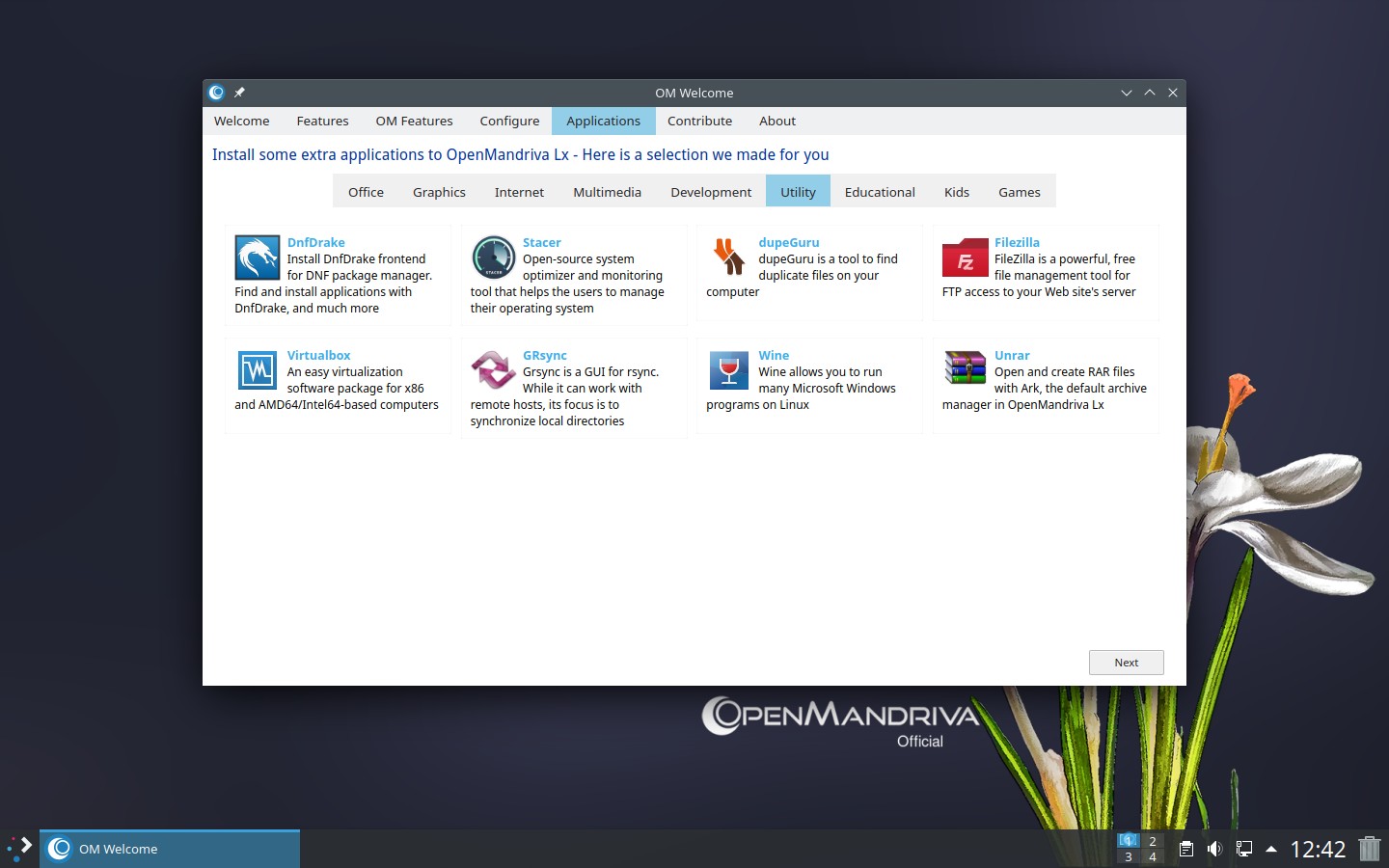Click the GRsync title link
The height and width of the screenshot is (868, 1389).
click(x=545, y=356)
